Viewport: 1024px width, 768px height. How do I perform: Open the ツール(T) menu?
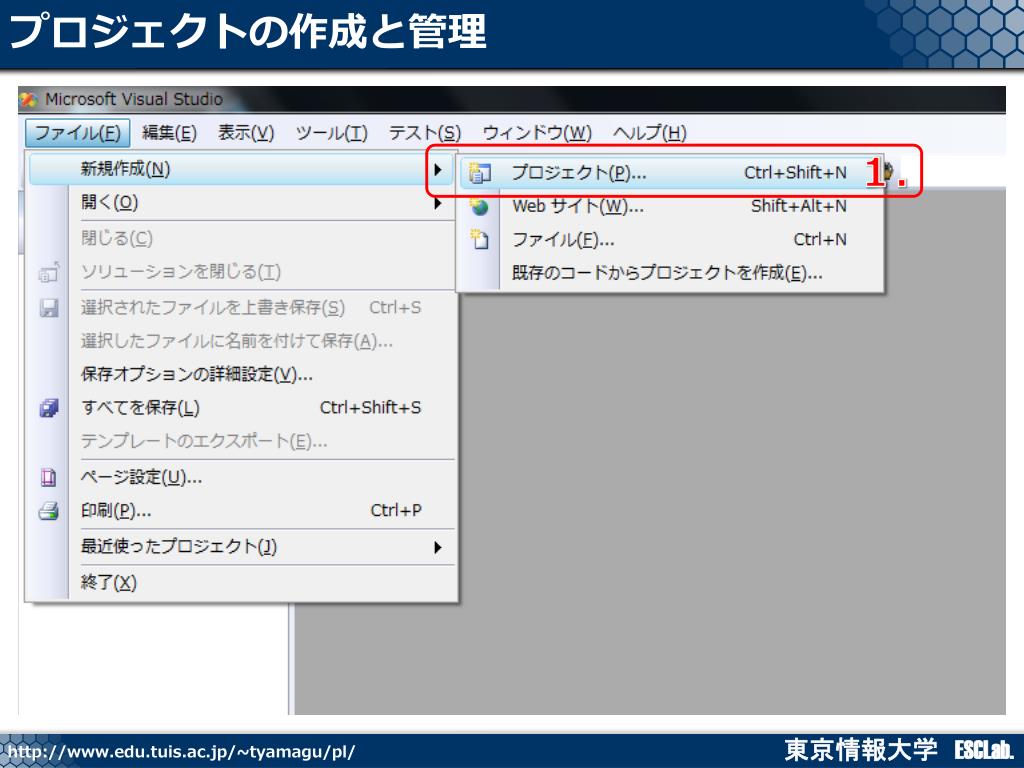tap(332, 133)
